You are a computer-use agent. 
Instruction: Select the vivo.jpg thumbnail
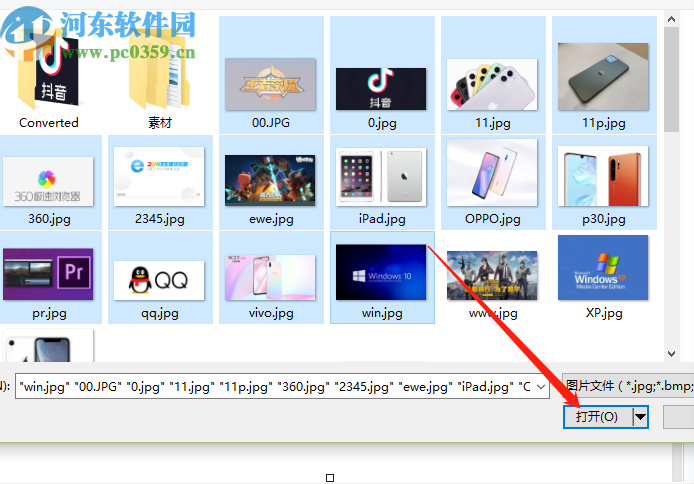click(x=271, y=277)
